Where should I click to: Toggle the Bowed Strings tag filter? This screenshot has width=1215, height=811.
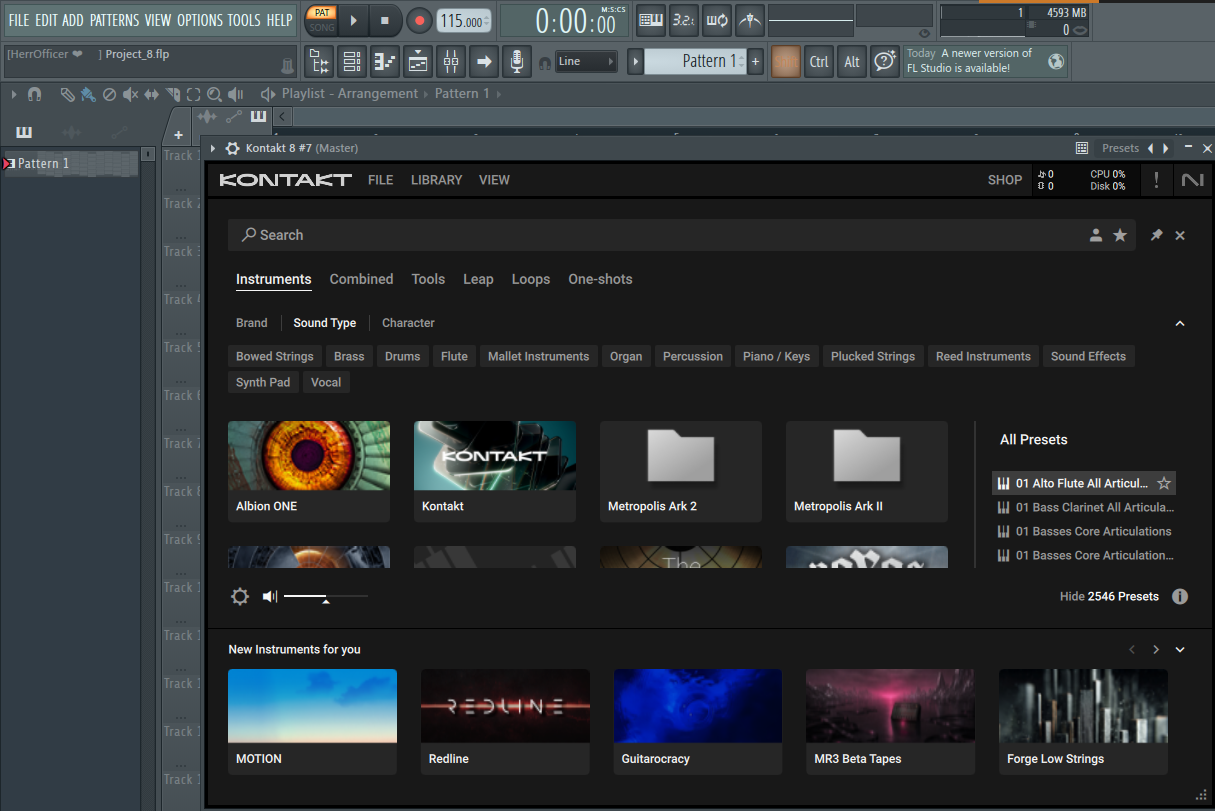[x=275, y=356]
